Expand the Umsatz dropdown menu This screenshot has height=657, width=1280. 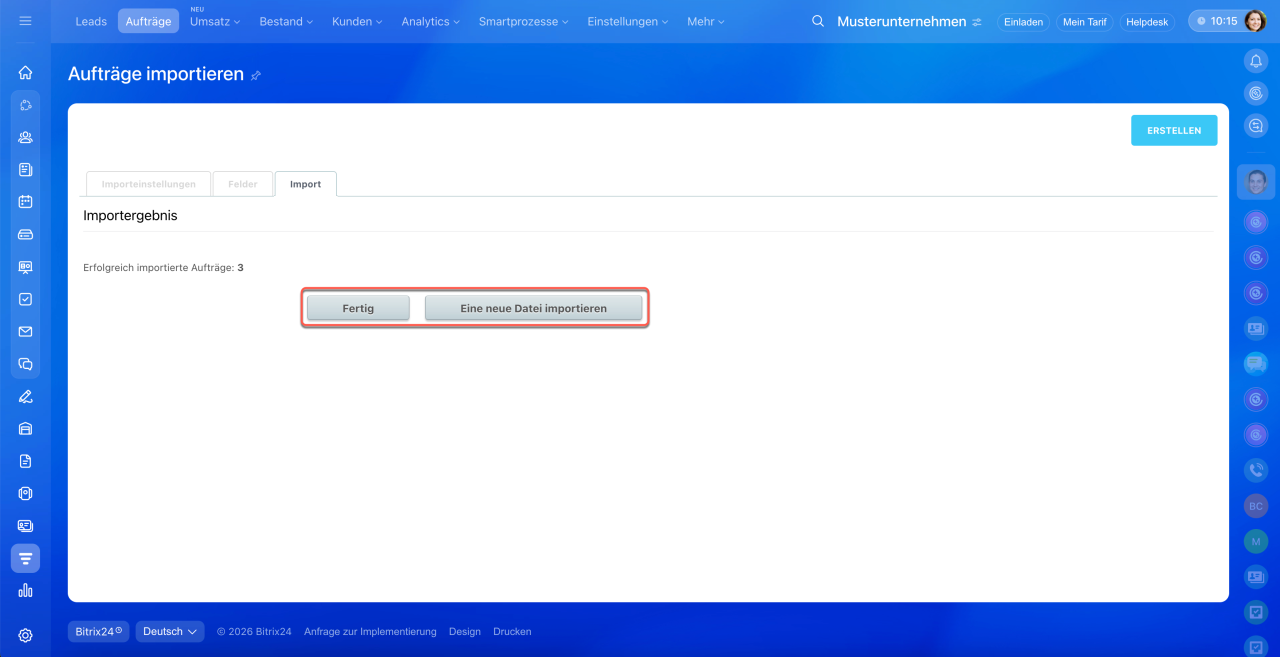[215, 22]
